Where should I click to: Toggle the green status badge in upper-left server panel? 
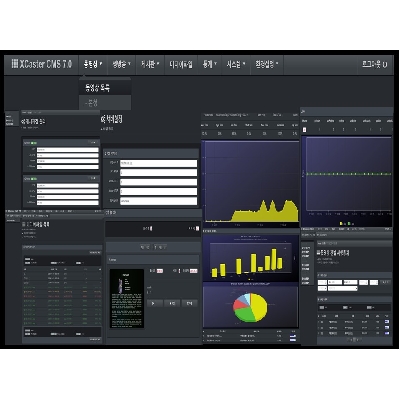pos(34,143)
